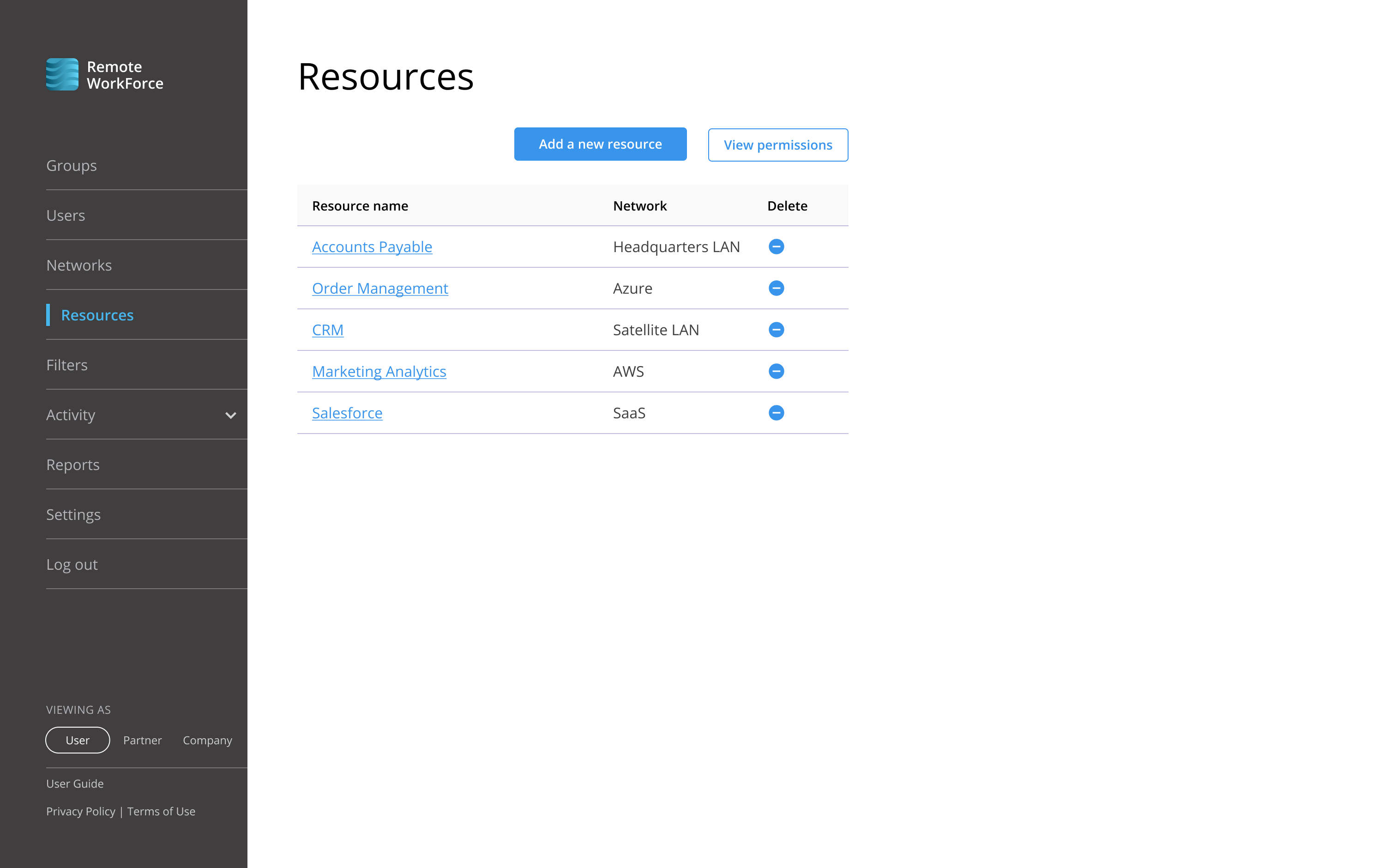
Task: Open the Groups section
Action: click(72, 165)
